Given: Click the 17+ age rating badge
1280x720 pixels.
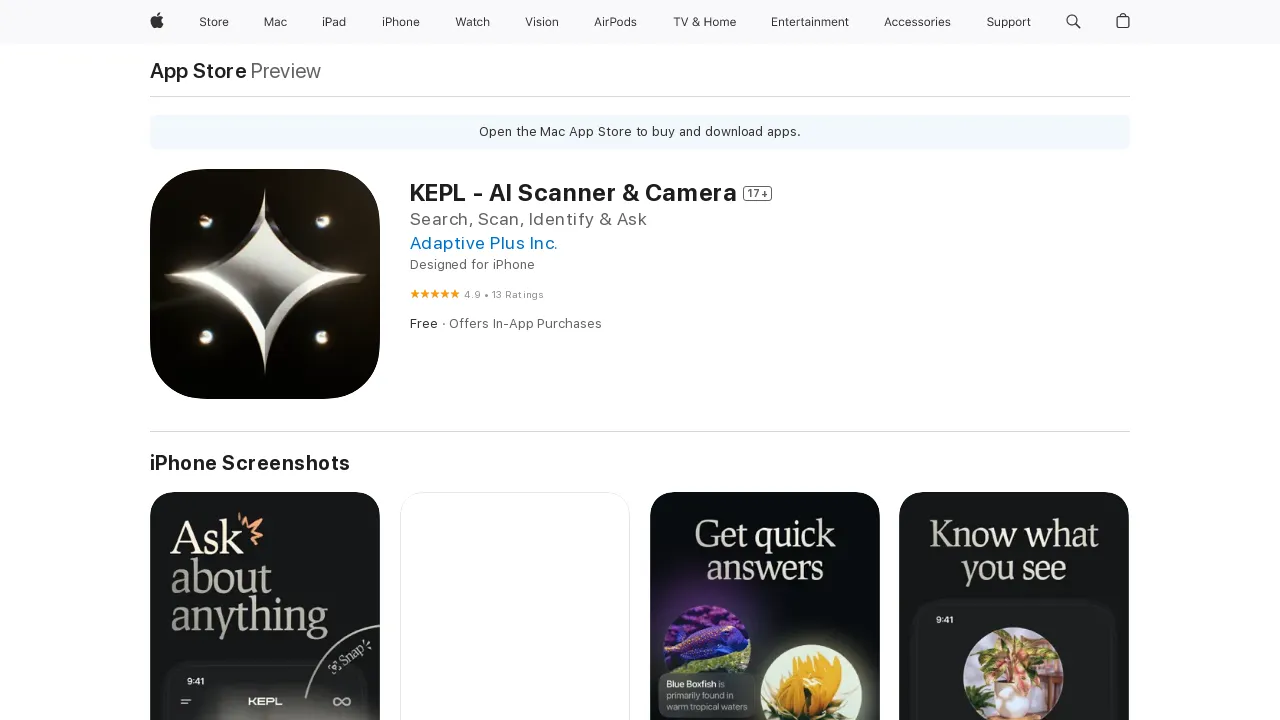Looking at the screenshot, I should coord(757,193).
